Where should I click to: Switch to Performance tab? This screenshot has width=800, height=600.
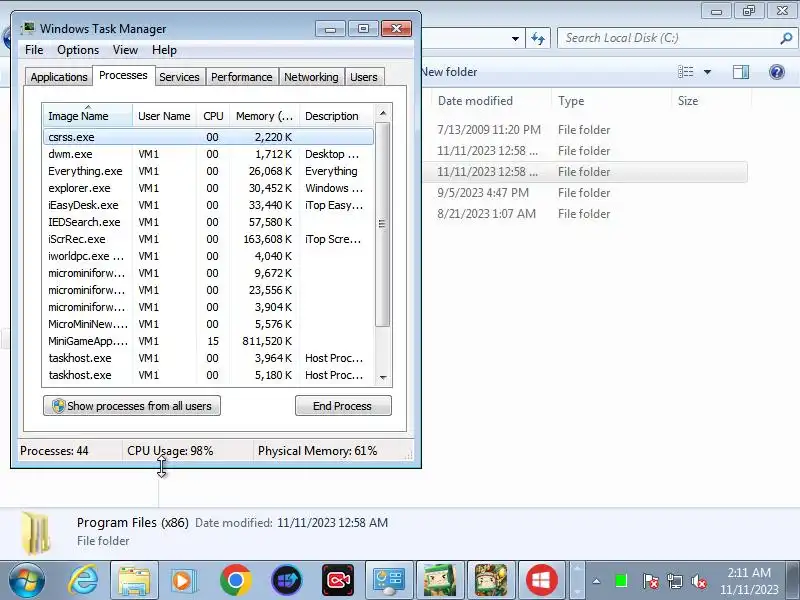click(x=242, y=77)
